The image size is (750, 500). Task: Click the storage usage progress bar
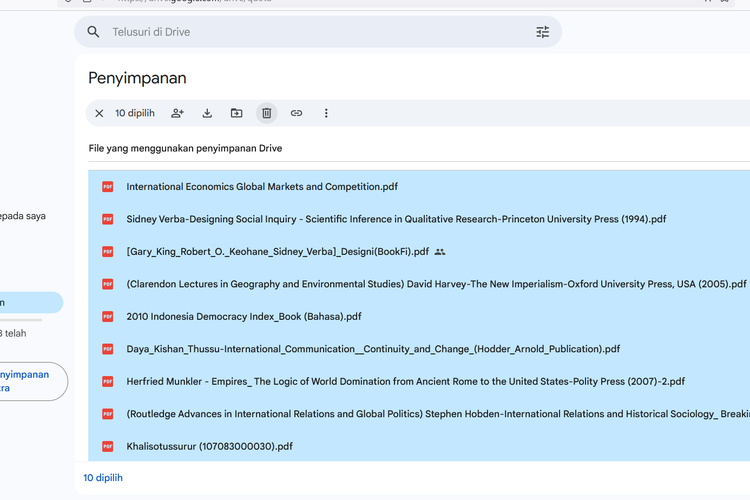coord(21,320)
